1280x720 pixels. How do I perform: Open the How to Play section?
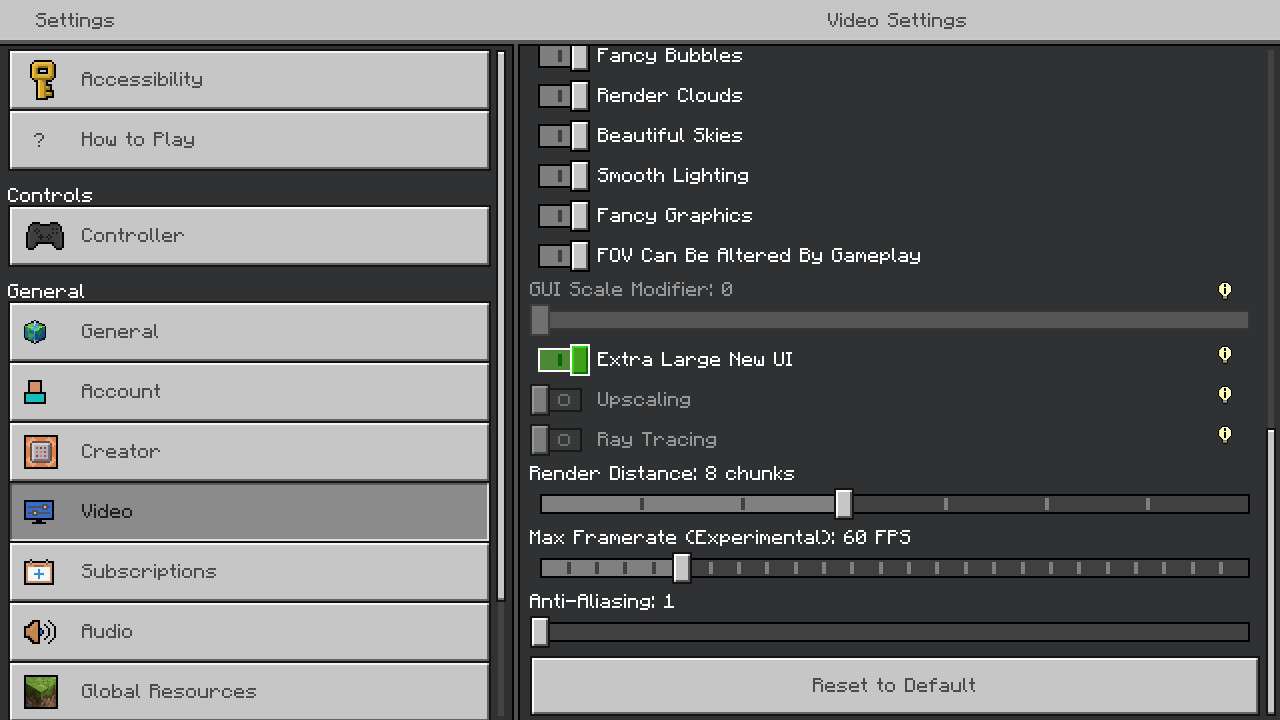click(x=249, y=140)
